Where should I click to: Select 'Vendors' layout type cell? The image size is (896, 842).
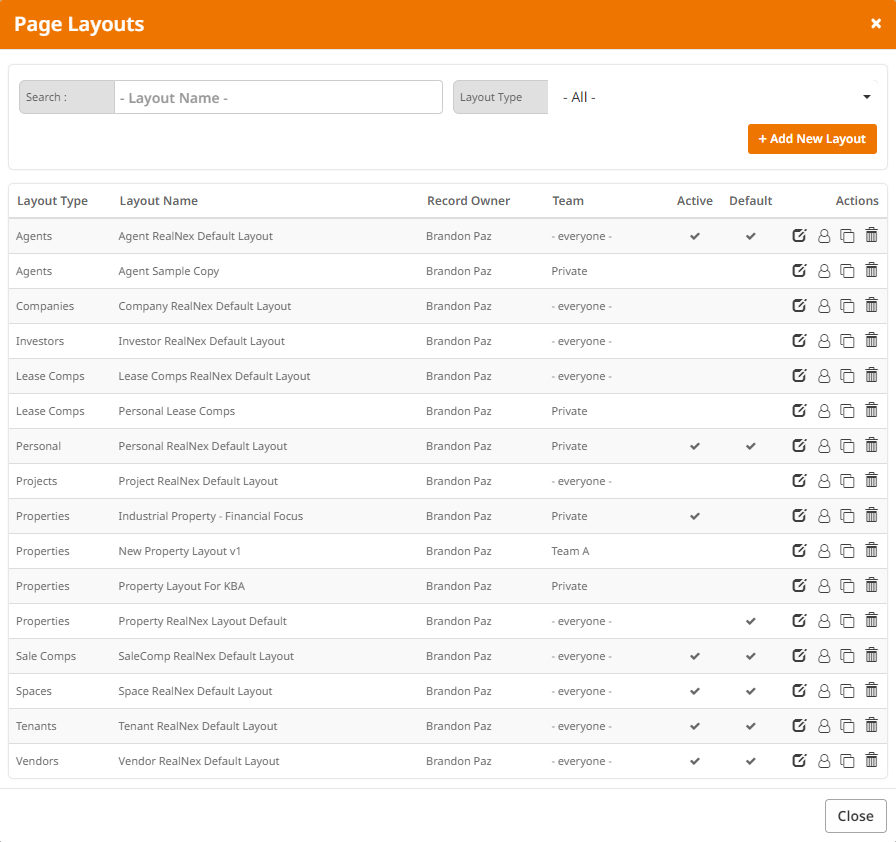click(x=37, y=761)
